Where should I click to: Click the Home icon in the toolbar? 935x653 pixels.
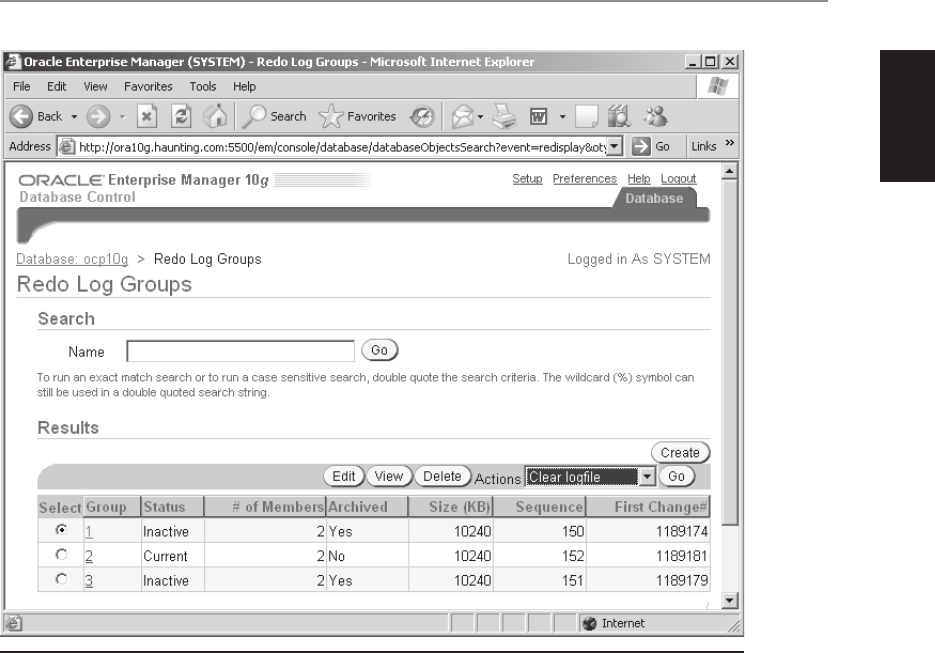click(x=215, y=116)
